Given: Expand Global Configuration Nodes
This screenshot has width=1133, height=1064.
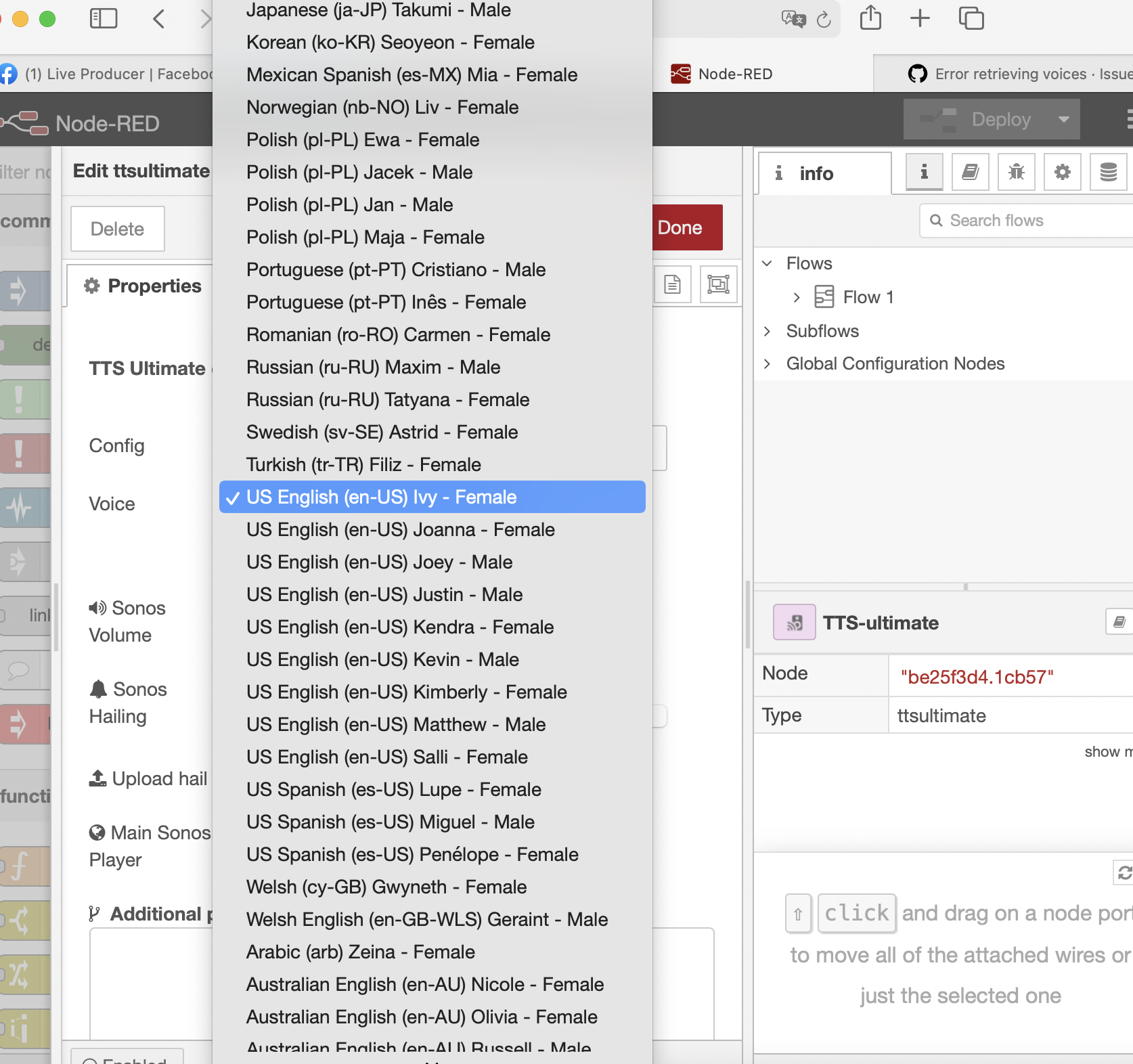Looking at the screenshot, I should point(768,363).
